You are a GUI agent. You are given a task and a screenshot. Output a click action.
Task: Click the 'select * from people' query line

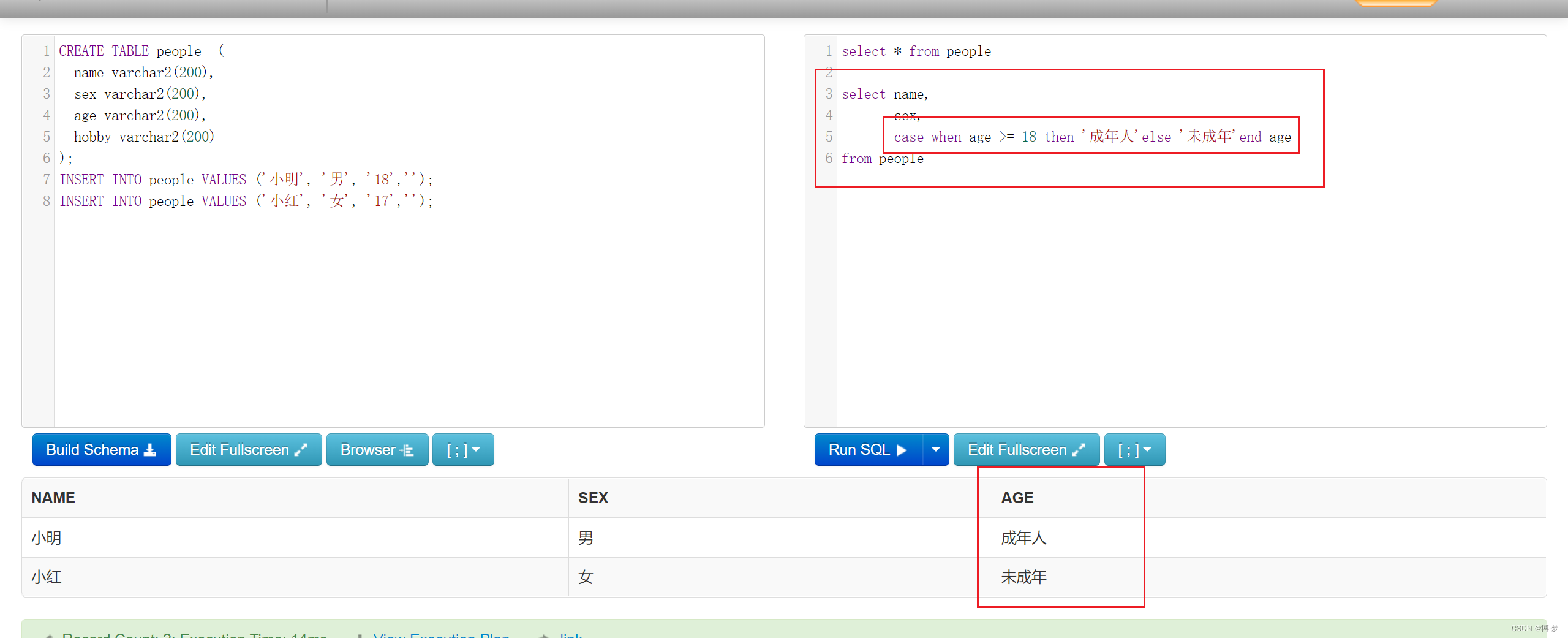point(916,51)
